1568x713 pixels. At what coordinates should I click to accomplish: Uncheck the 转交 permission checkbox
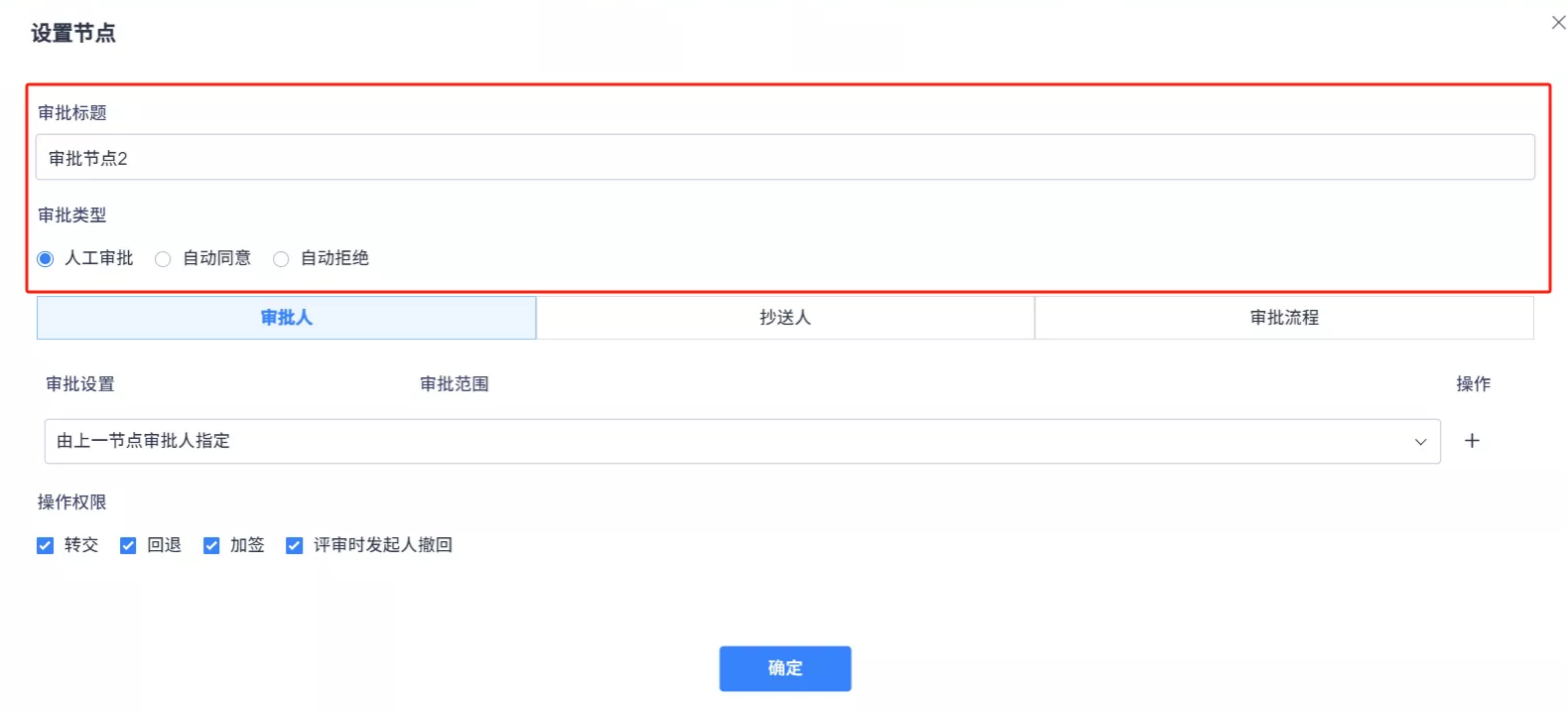(46, 545)
